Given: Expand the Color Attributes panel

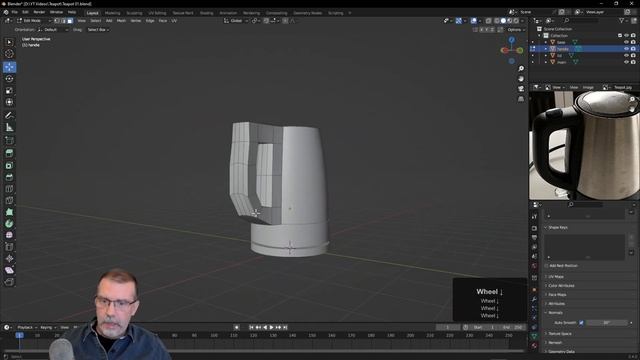Looking at the screenshot, I should (x=561, y=286).
